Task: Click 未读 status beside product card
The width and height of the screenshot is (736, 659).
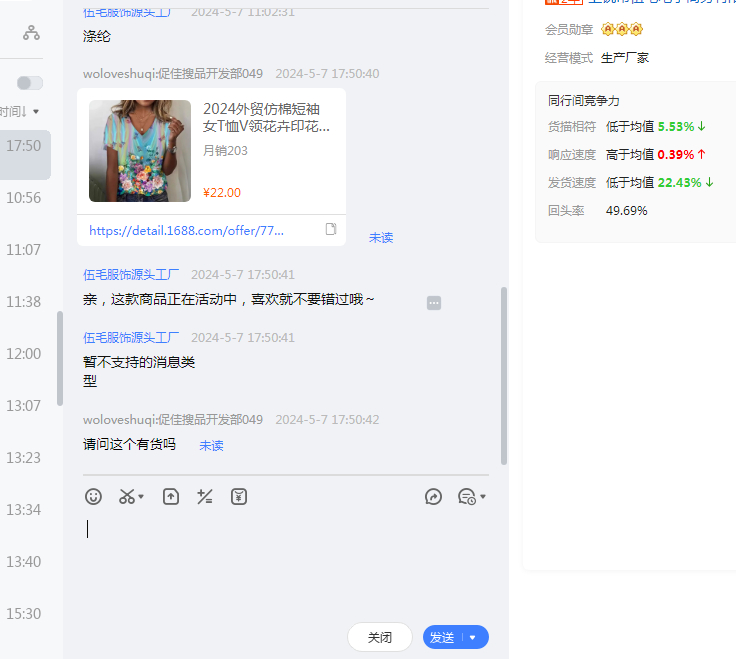Action: [381, 238]
